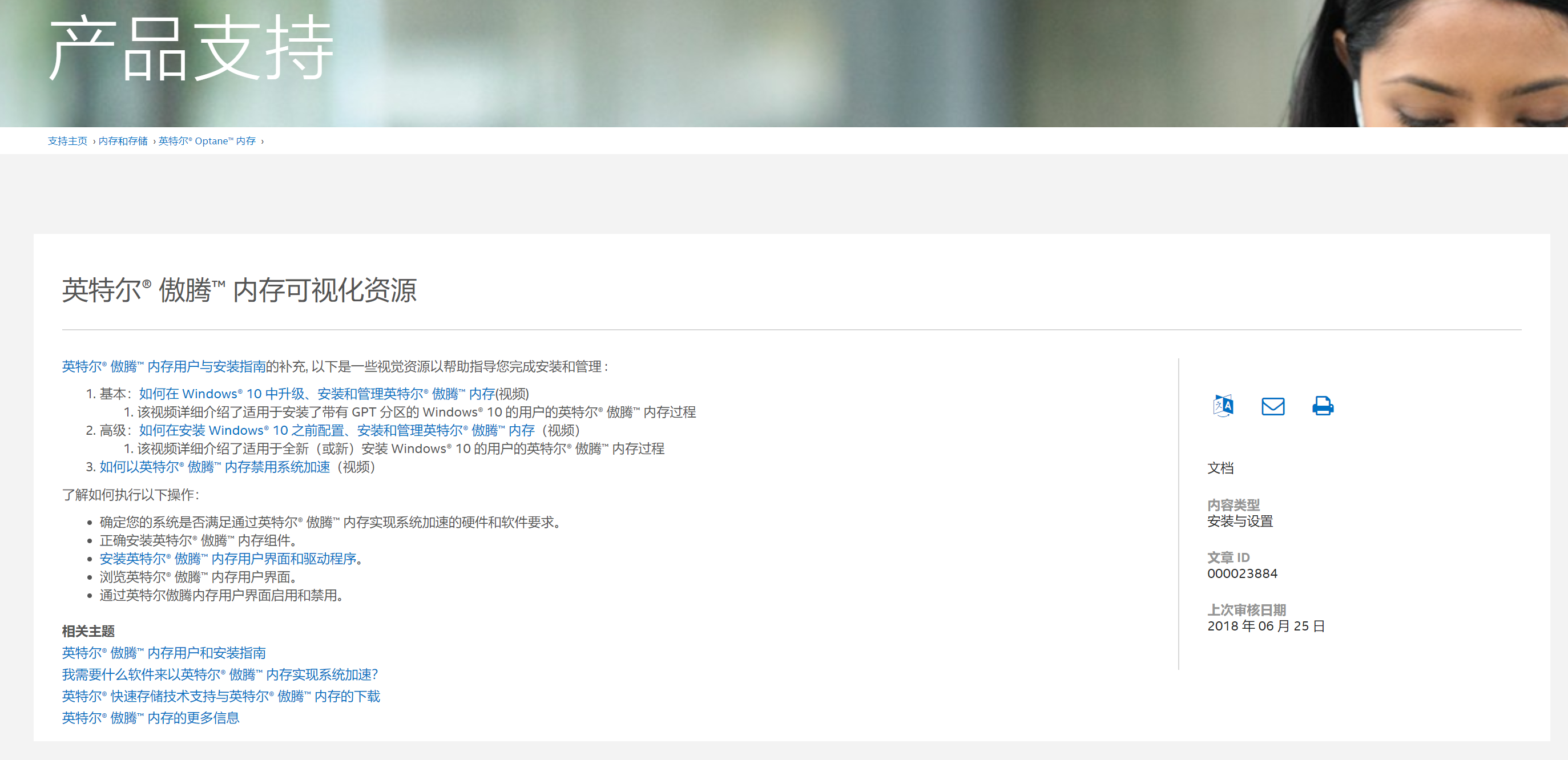Open related topic 傲腾内存用户和安装指南

tap(164, 653)
